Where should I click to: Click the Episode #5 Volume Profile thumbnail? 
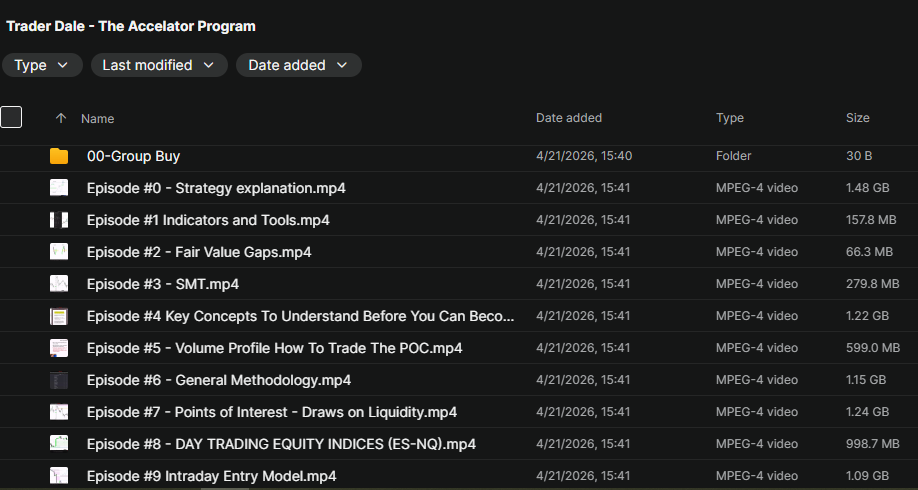(59, 348)
